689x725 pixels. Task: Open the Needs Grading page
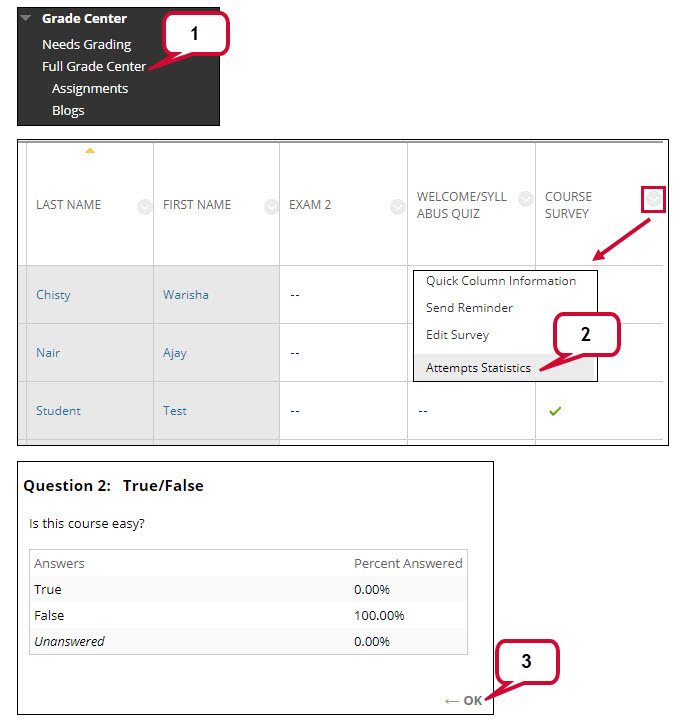tap(86, 44)
